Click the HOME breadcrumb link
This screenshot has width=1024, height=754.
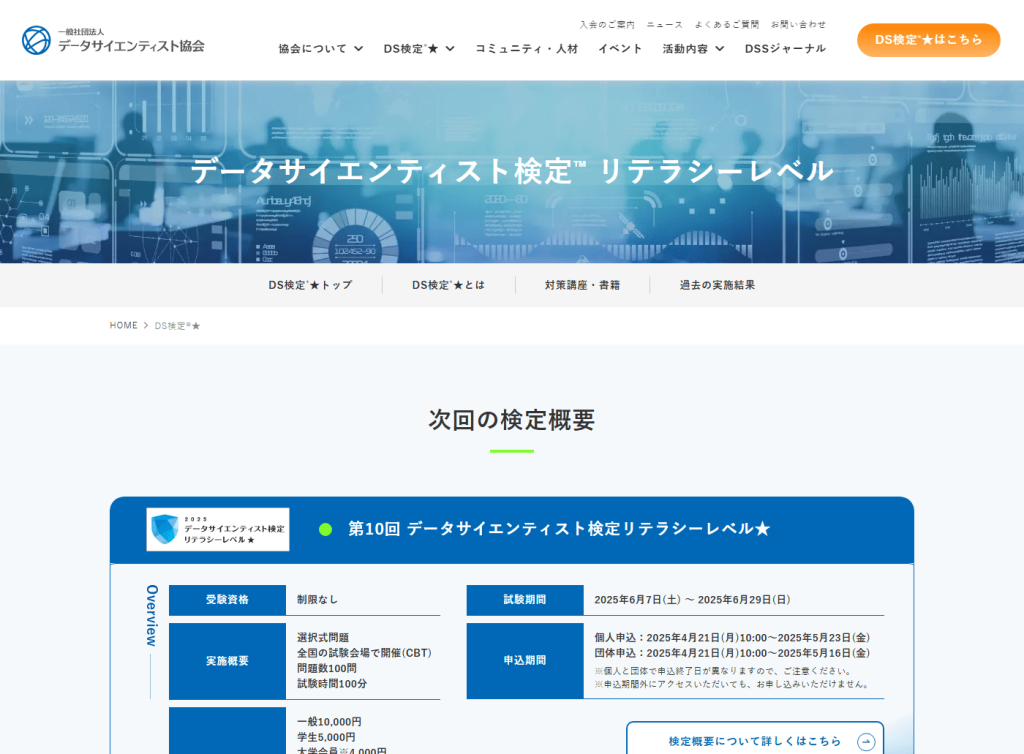tap(123, 325)
